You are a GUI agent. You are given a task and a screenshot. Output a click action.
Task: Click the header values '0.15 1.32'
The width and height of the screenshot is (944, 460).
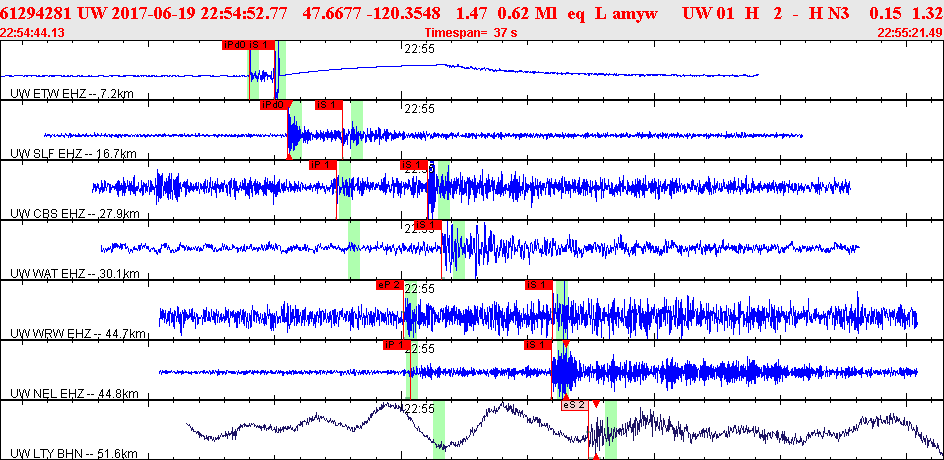tap(908, 13)
